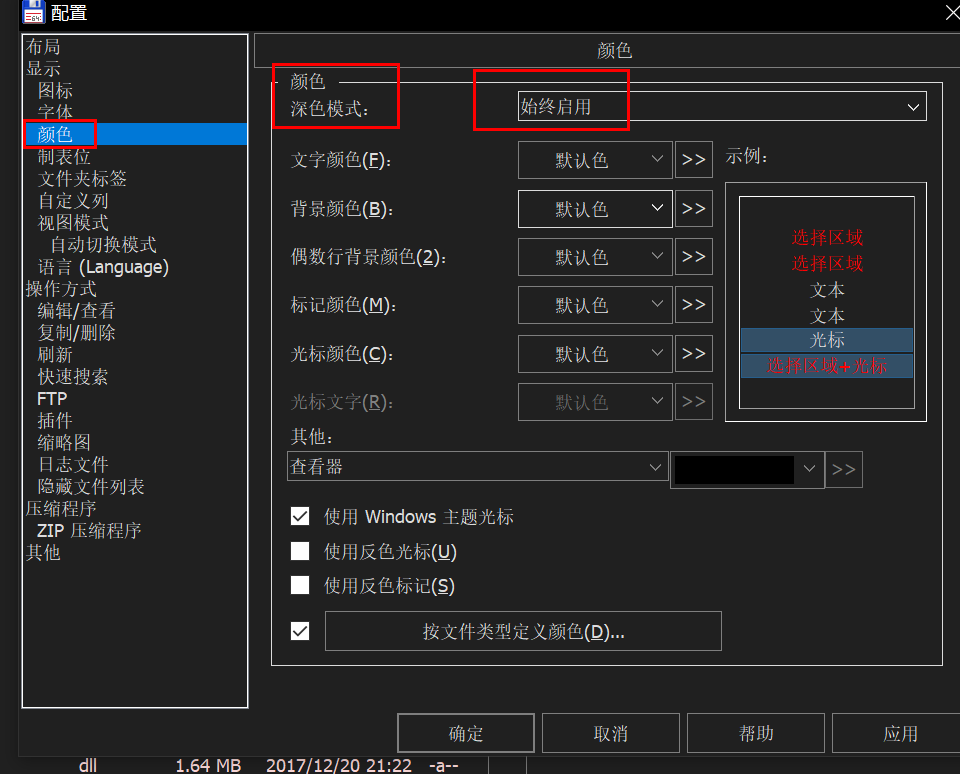960x774 pixels.
Task: Open color picker for 偶数行背景颜色 with >> button
Action: coord(694,257)
